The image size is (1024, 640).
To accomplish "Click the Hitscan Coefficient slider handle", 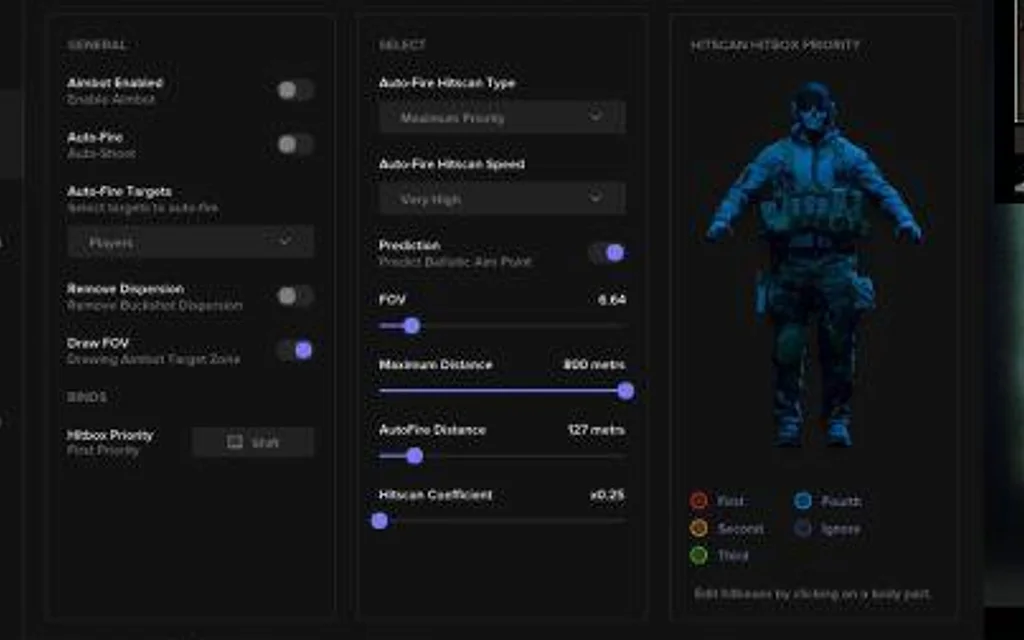I will 379,520.
